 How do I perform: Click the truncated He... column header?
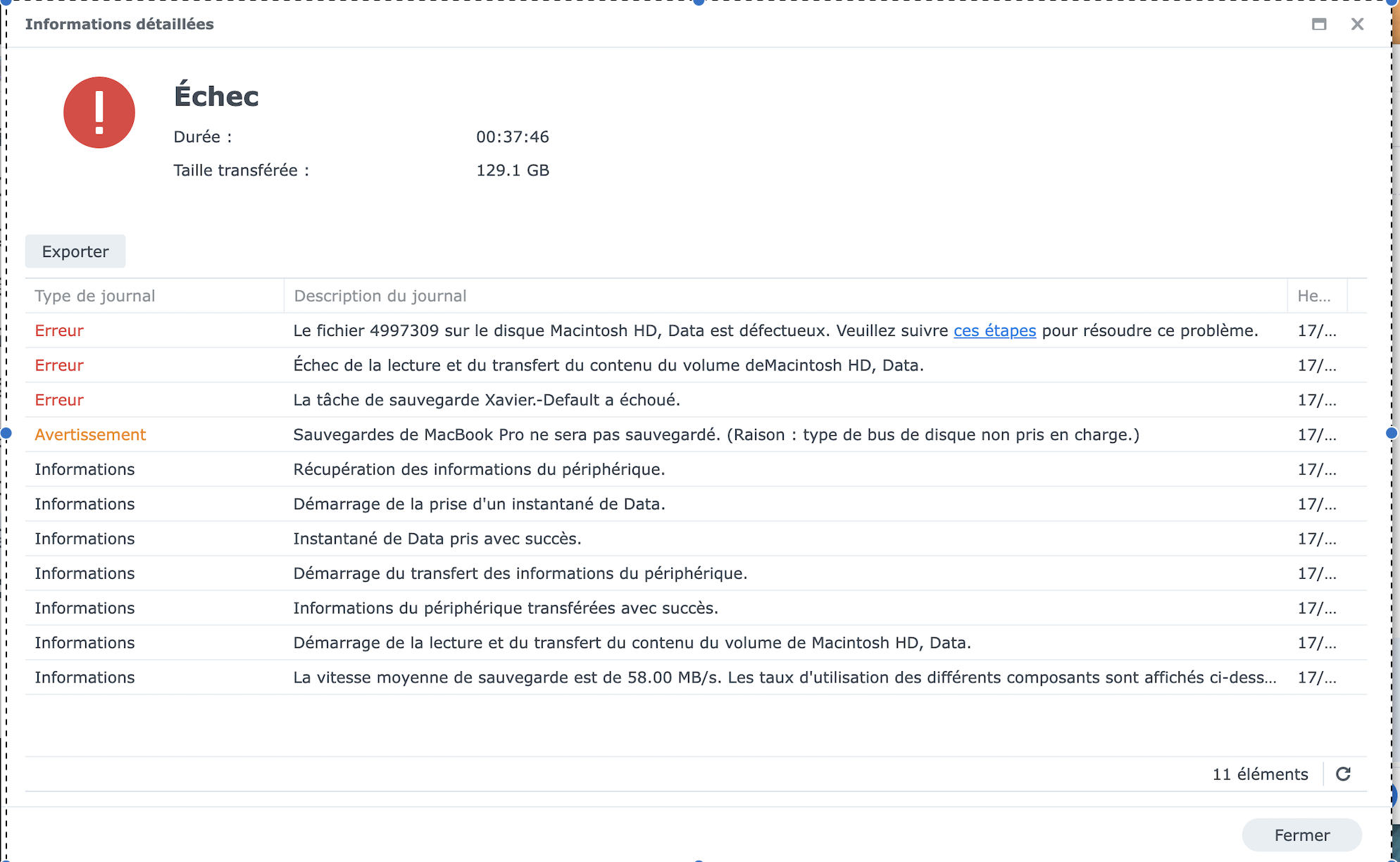coord(1314,296)
